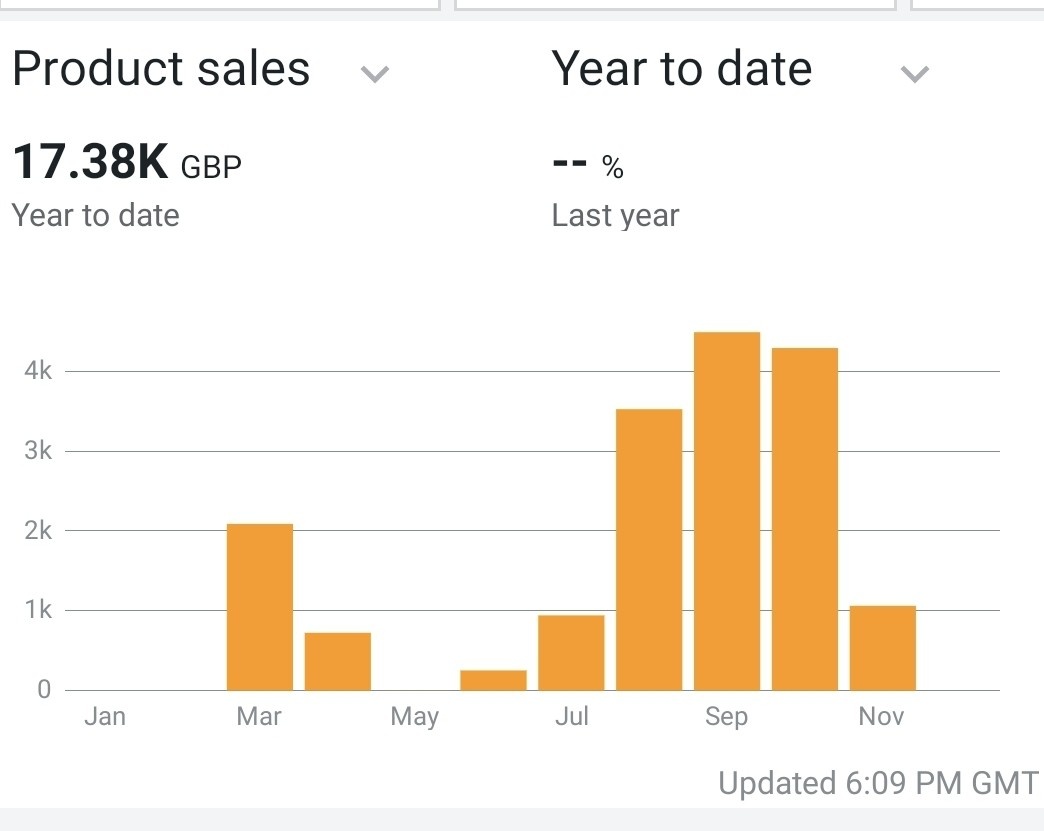Click the Updated 6:09 PM GMT timestamp
The image size is (1044, 831).
coord(878,783)
